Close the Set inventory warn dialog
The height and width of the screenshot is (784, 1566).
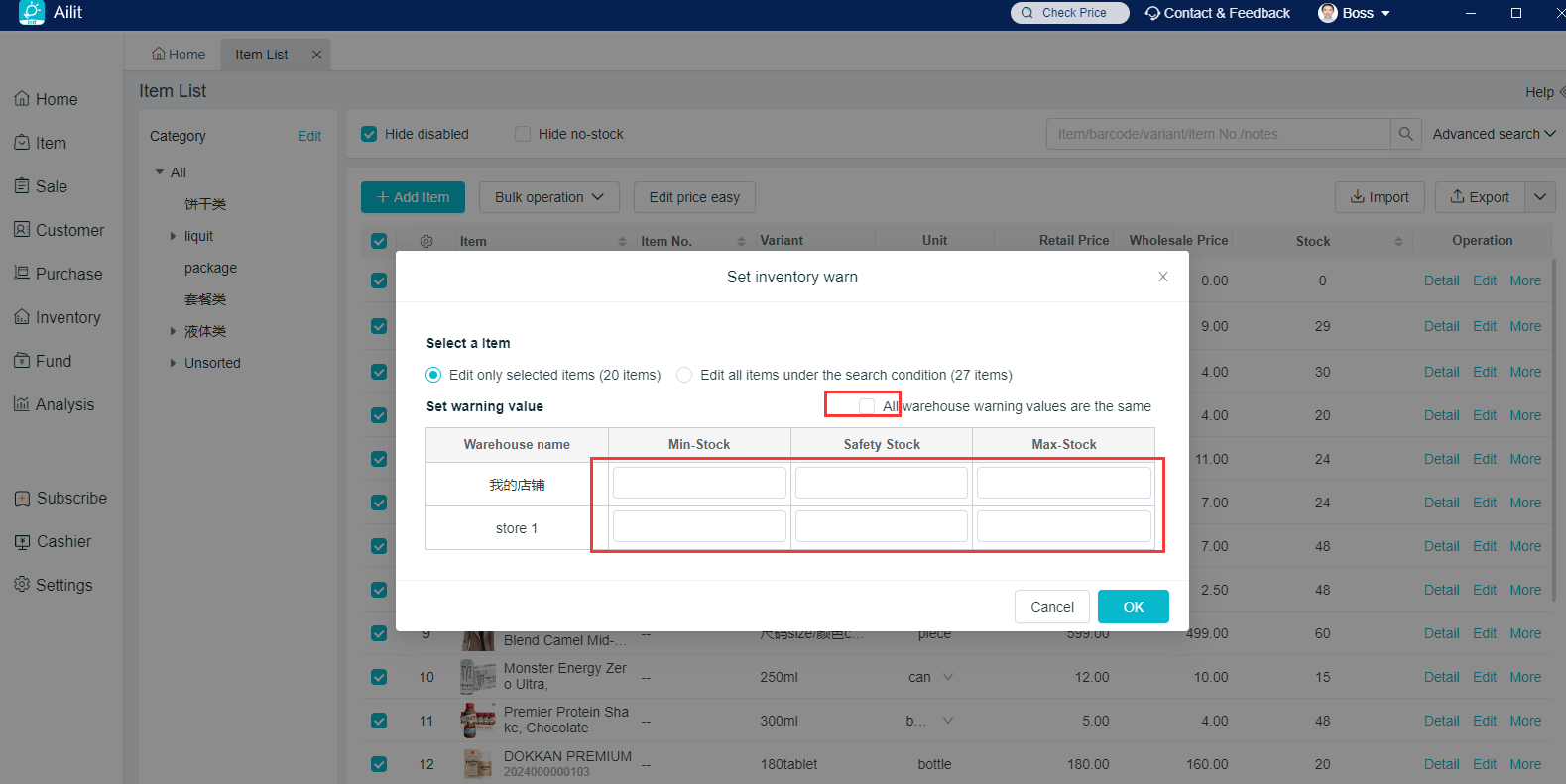pyautogui.click(x=1163, y=277)
